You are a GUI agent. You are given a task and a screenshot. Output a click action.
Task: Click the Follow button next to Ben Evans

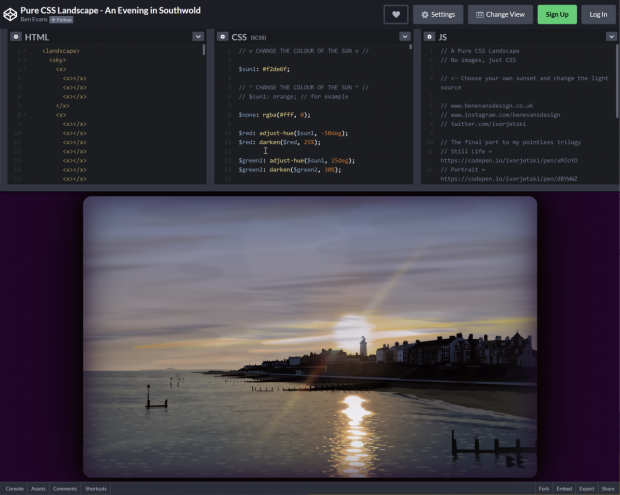pyautogui.click(x=61, y=19)
